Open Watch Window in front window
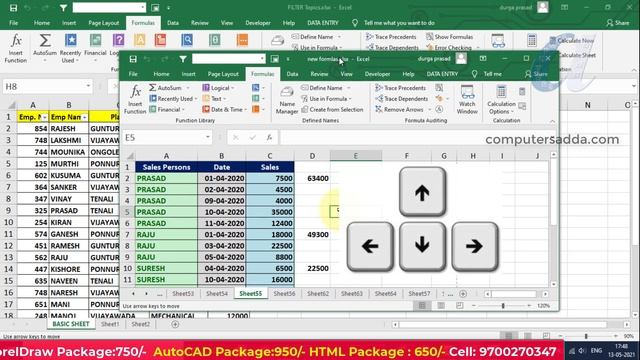This screenshot has height=360, width=640. [467, 100]
